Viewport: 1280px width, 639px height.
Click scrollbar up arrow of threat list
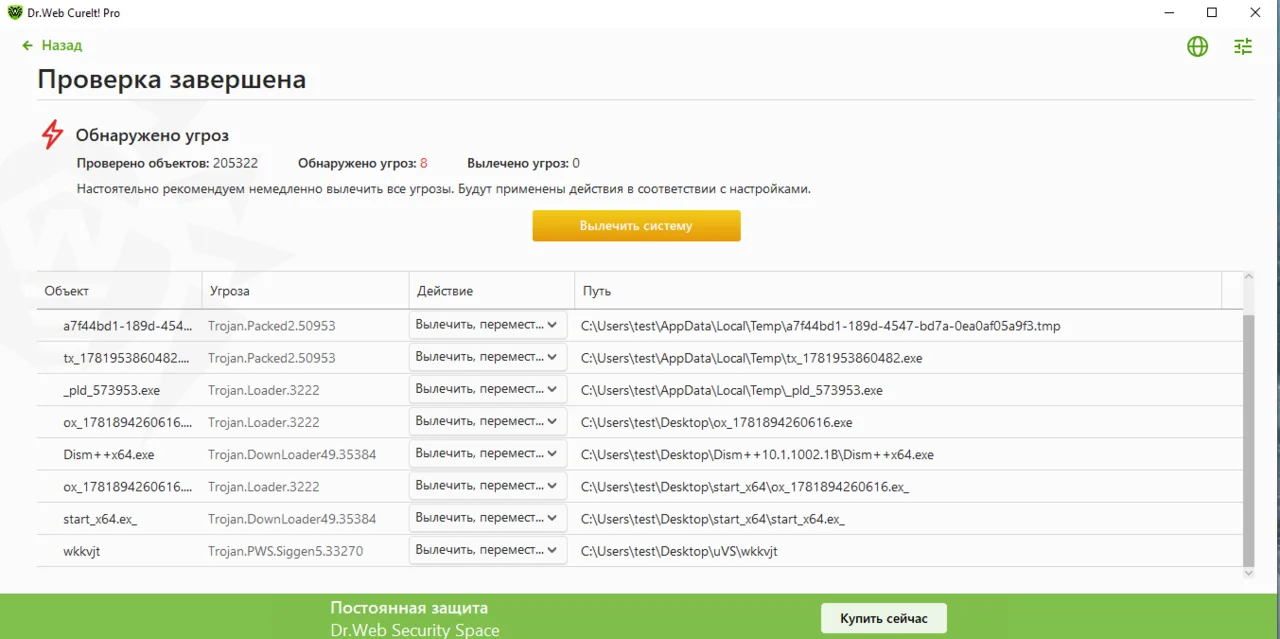1248,277
